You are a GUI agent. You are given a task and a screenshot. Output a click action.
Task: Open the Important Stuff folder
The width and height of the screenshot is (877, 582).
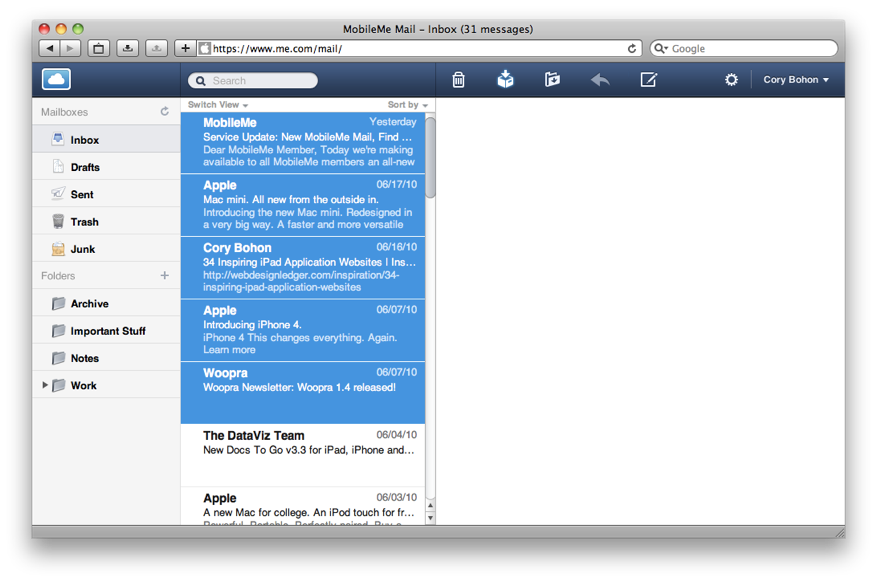106,330
